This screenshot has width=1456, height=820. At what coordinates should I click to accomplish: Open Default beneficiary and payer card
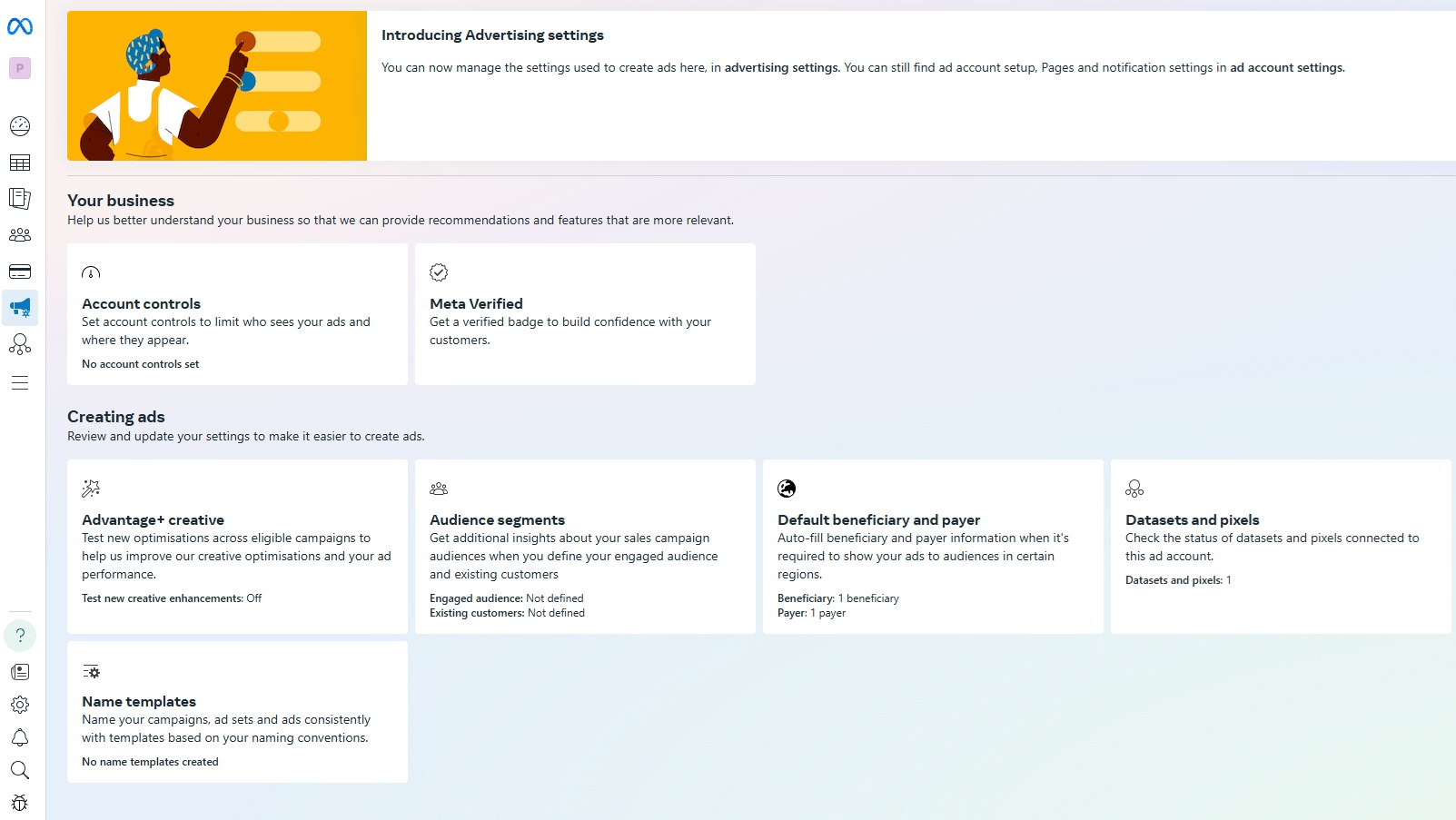click(933, 547)
